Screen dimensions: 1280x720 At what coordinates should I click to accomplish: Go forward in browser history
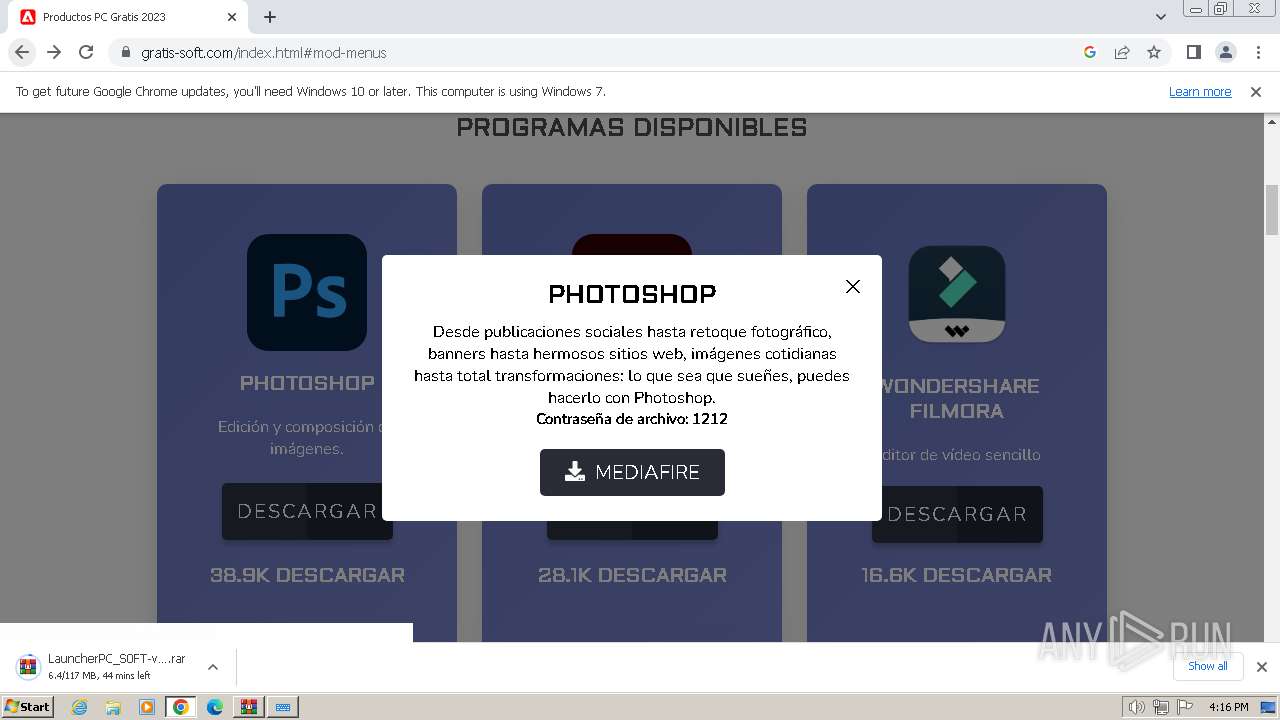tap(54, 52)
